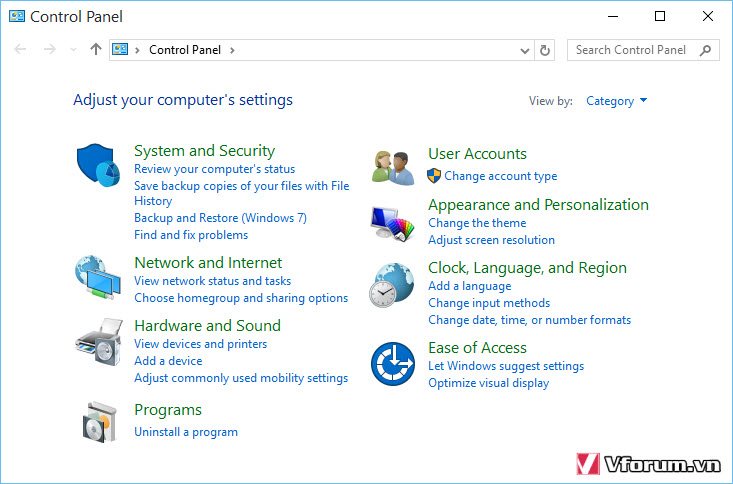The width and height of the screenshot is (733, 484).
Task: Select Review your computer's status
Action: (215, 169)
